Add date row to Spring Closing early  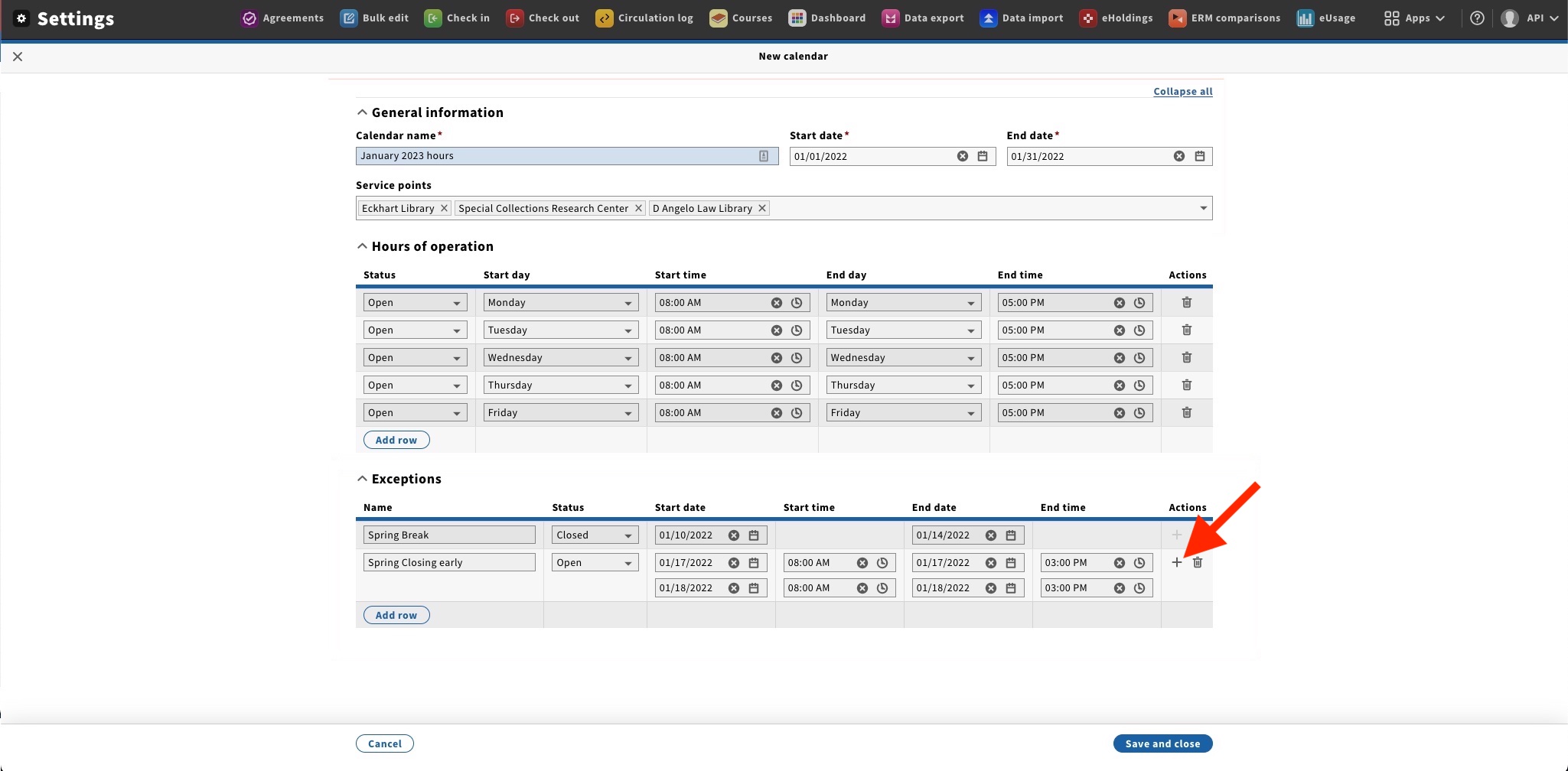[x=1177, y=562]
